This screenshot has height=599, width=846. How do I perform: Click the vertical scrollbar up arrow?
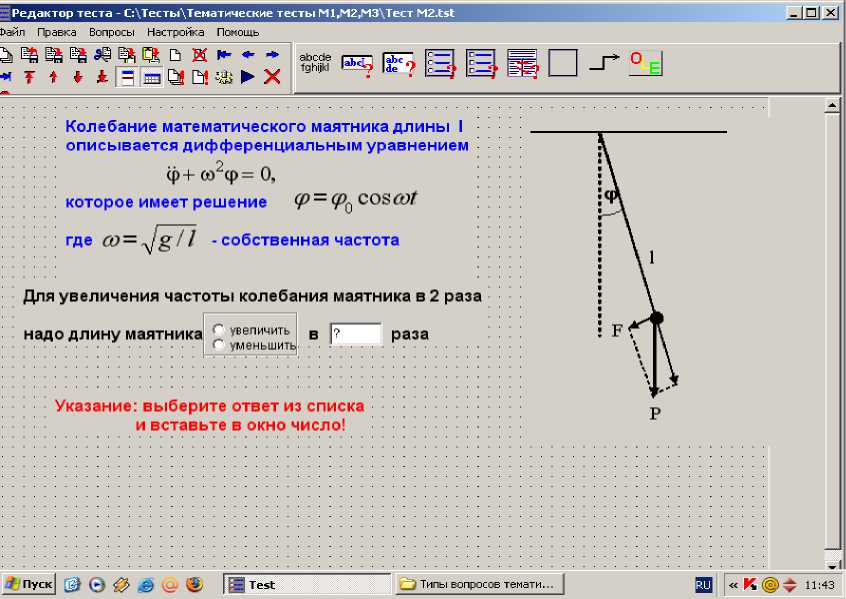click(x=831, y=105)
